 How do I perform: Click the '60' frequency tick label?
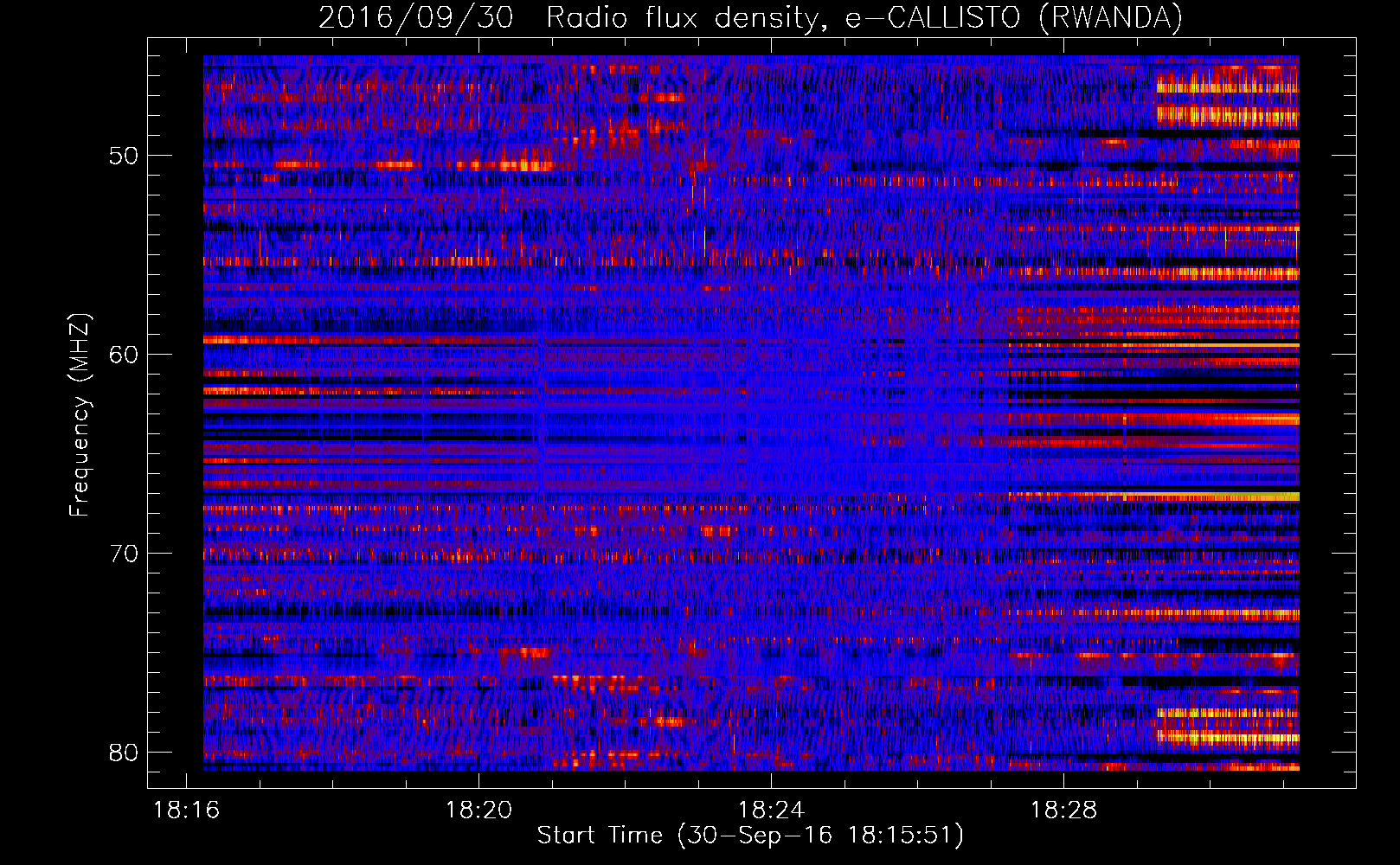tap(124, 355)
